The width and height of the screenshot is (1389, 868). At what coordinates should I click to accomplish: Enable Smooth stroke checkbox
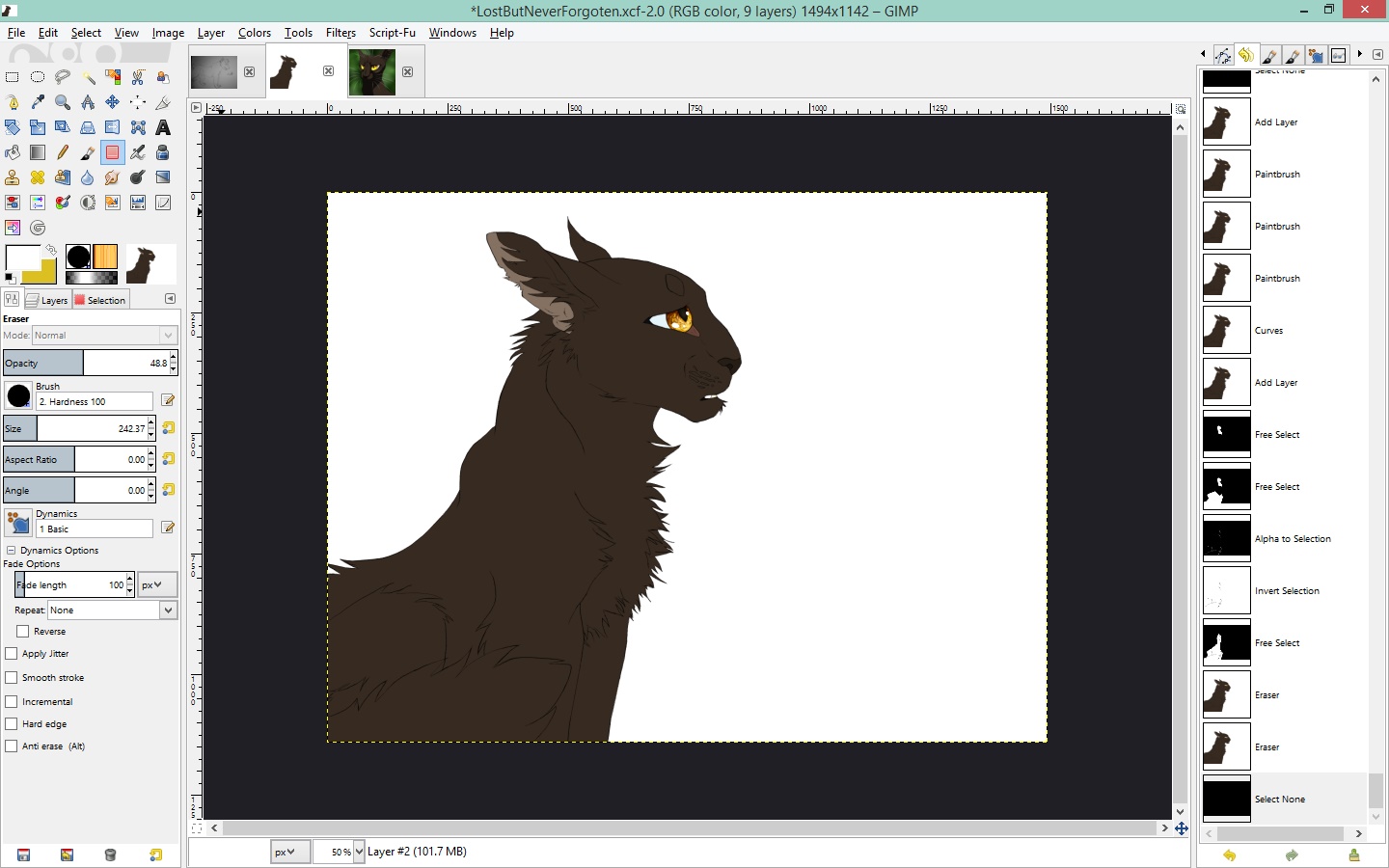click(x=12, y=678)
